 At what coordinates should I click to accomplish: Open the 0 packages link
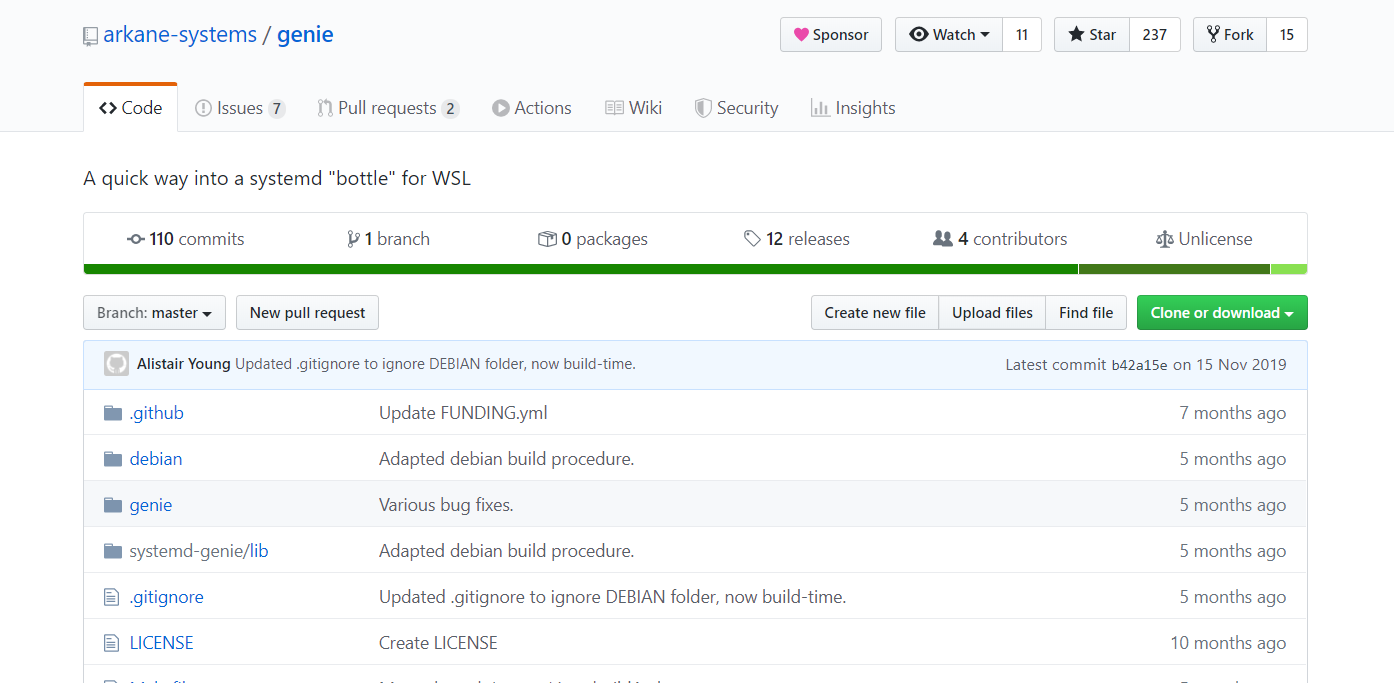tap(593, 239)
